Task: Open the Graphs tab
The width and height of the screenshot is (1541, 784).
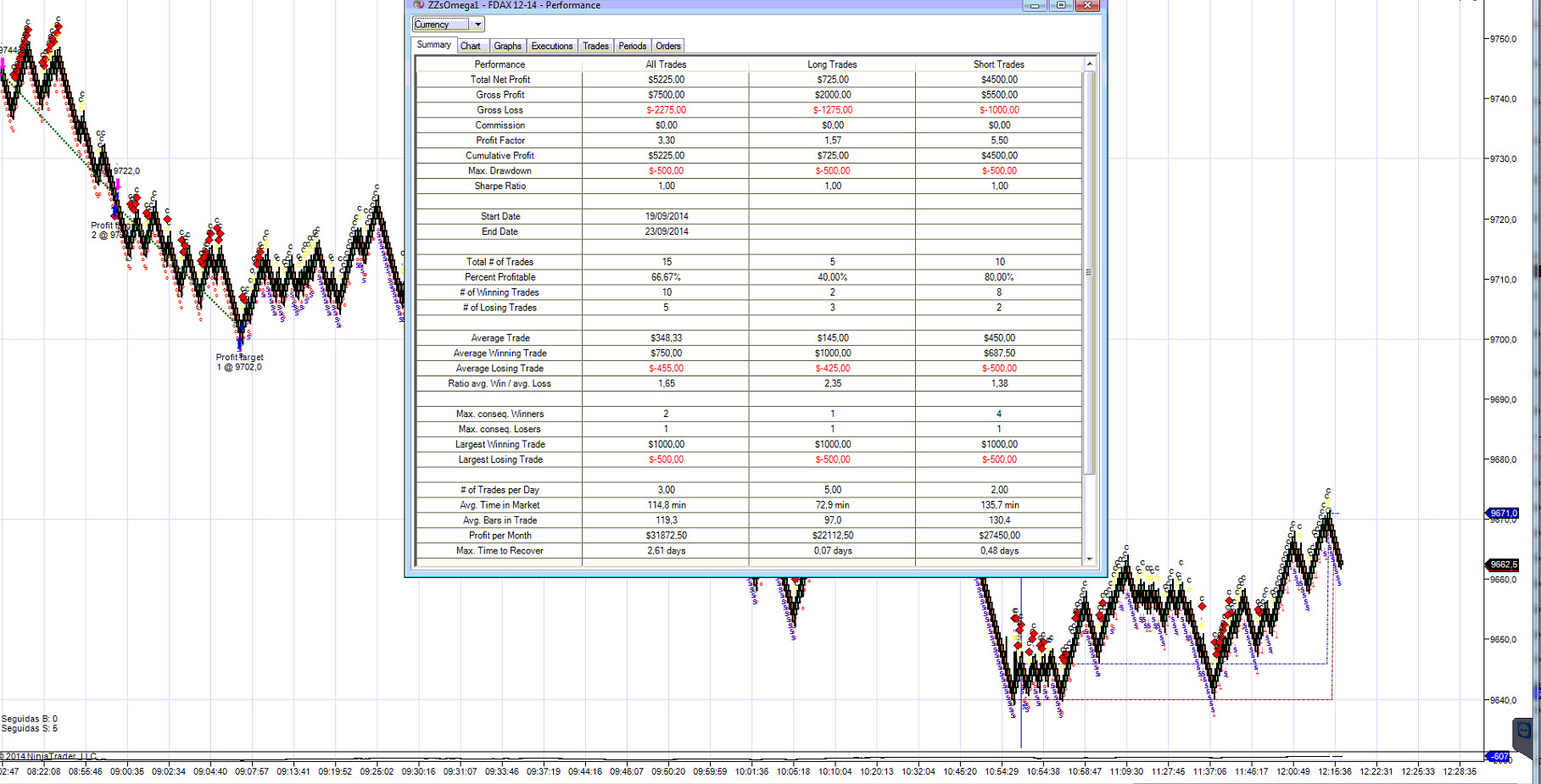Action: (508, 46)
